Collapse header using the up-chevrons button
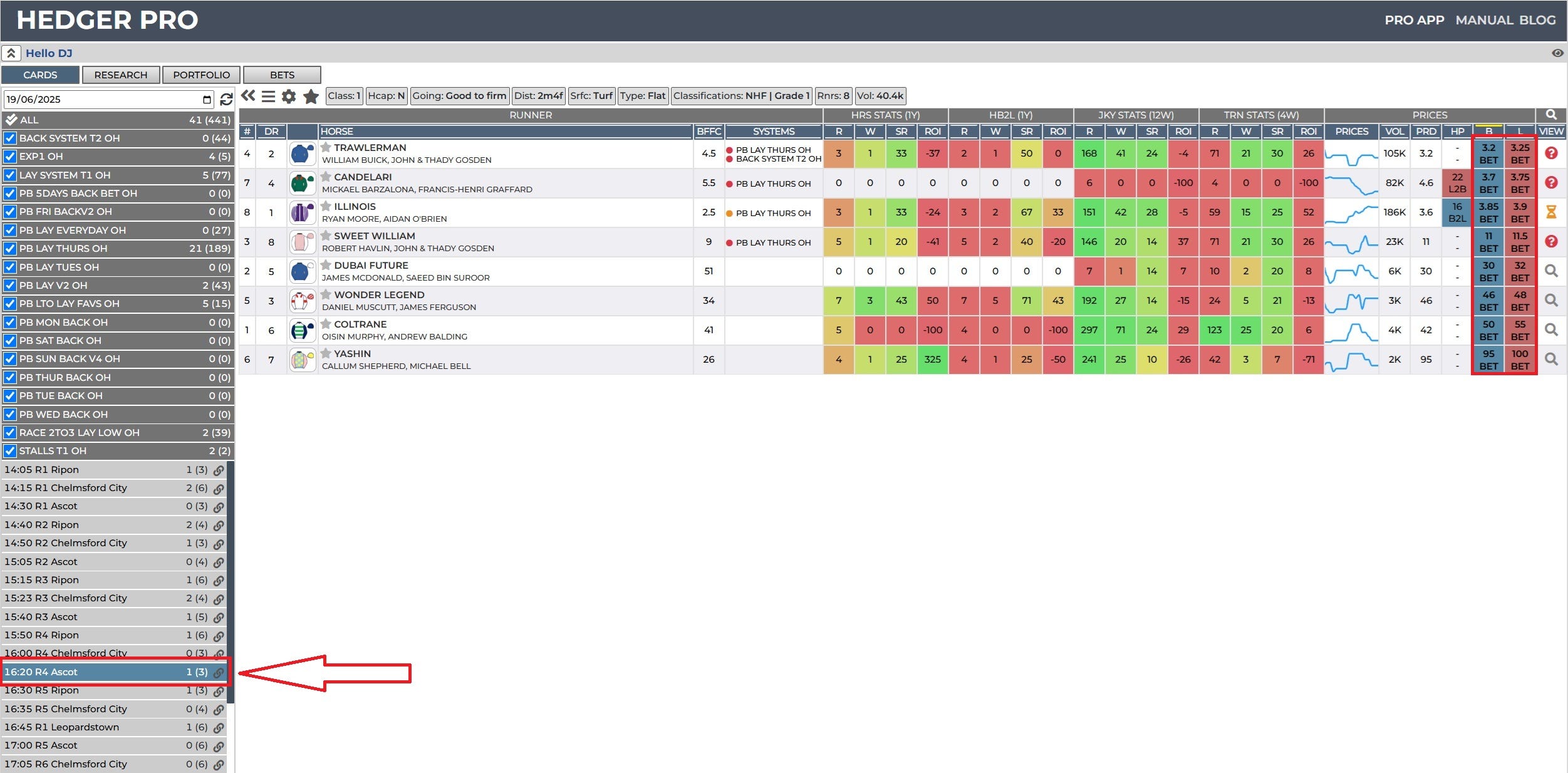This screenshot has width=1568, height=773. (x=11, y=53)
